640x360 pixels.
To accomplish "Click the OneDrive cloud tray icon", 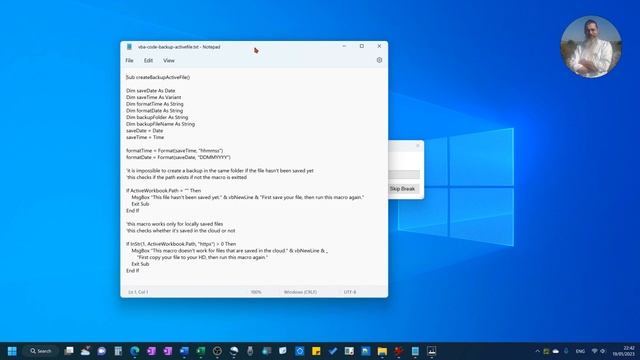I will click(x=556, y=351).
